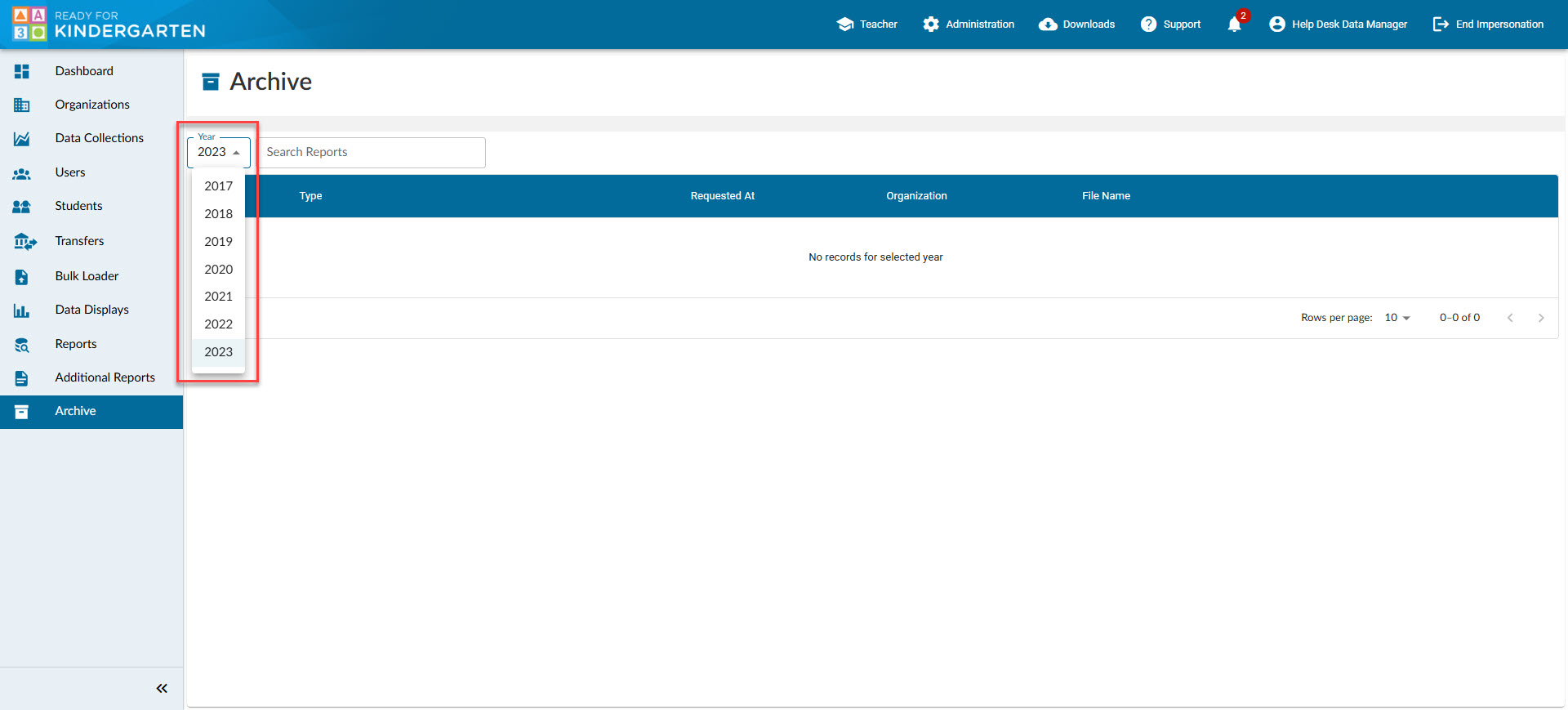Click the Dashboard icon in sidebar
The height and width of the screenshot is (710, 1568).
click(x=22, y=71)
